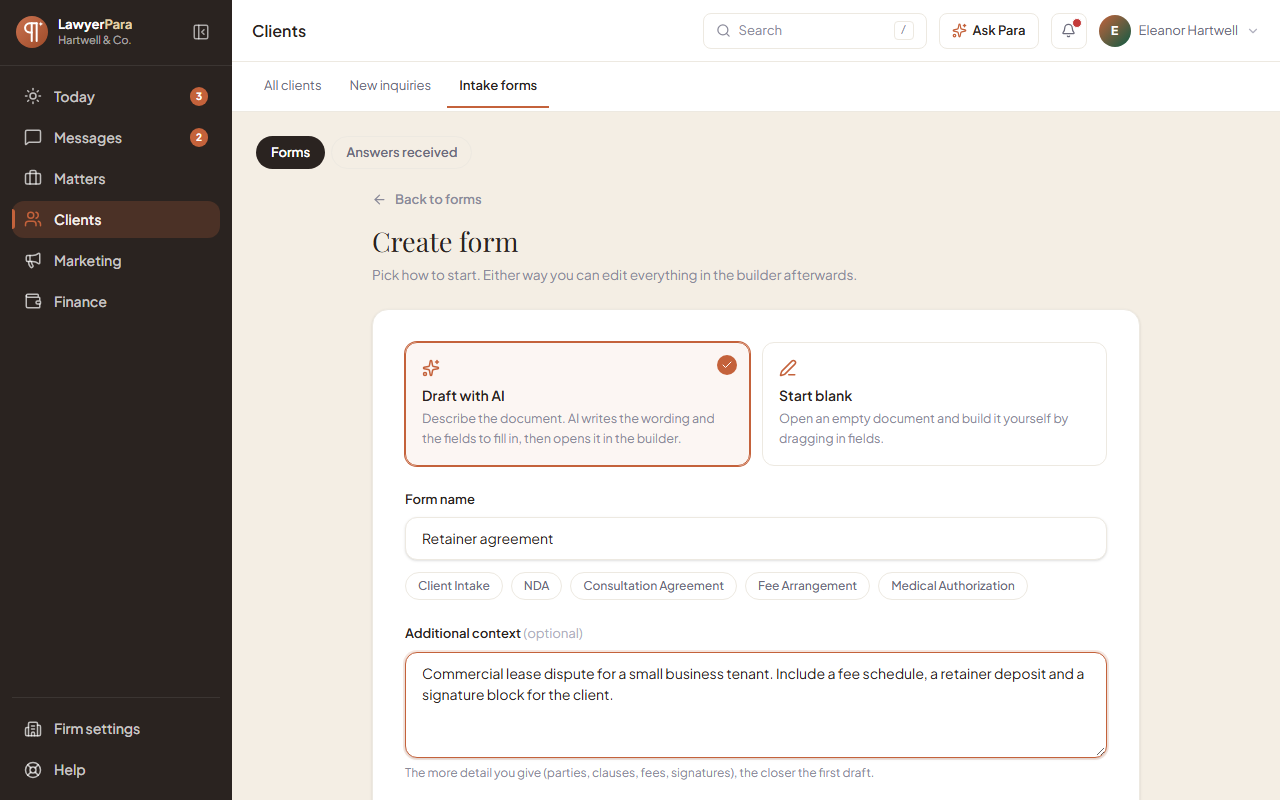Screen dimensions: 1280x800
Task: Collapse the sidebar with the panel icon
Action: 201,32
